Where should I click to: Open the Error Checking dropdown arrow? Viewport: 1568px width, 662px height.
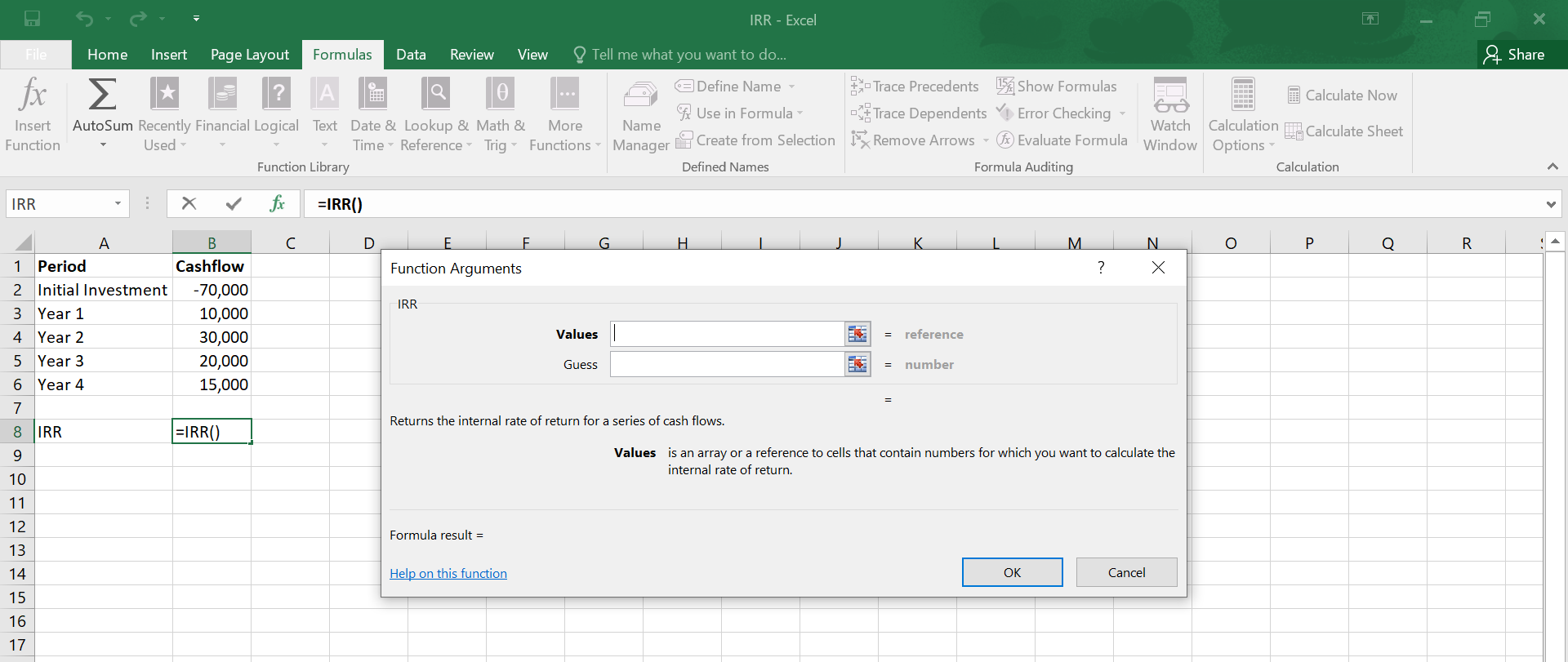pyautogui.click(x=1123, y=113)
